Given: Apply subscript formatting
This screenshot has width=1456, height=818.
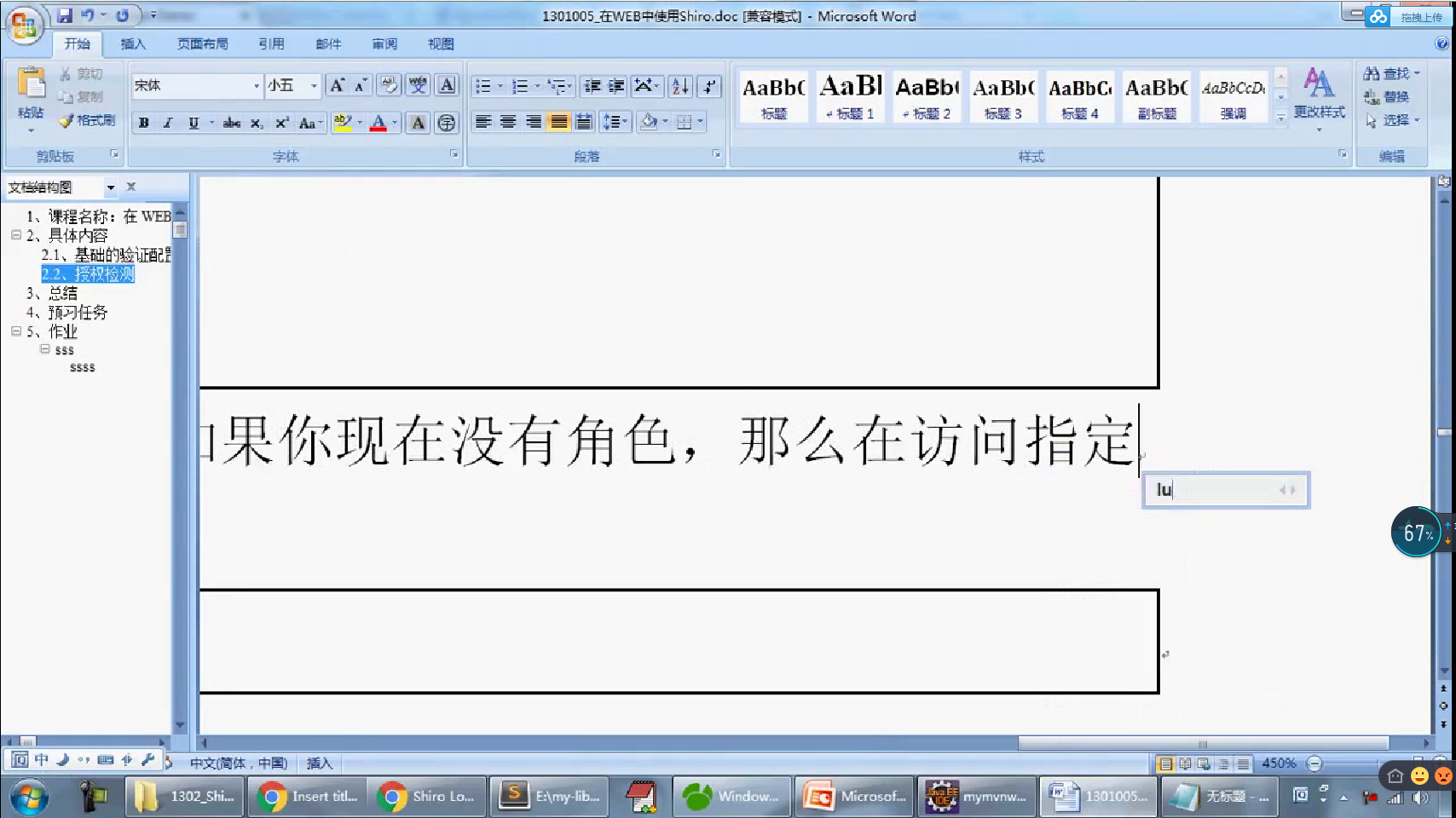Looking at the screenshot, I should click(257, 123).
